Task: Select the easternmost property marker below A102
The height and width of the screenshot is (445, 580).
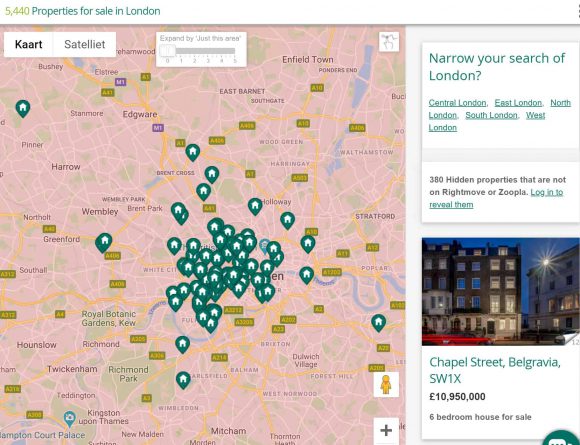Action: tap(378, 323)
